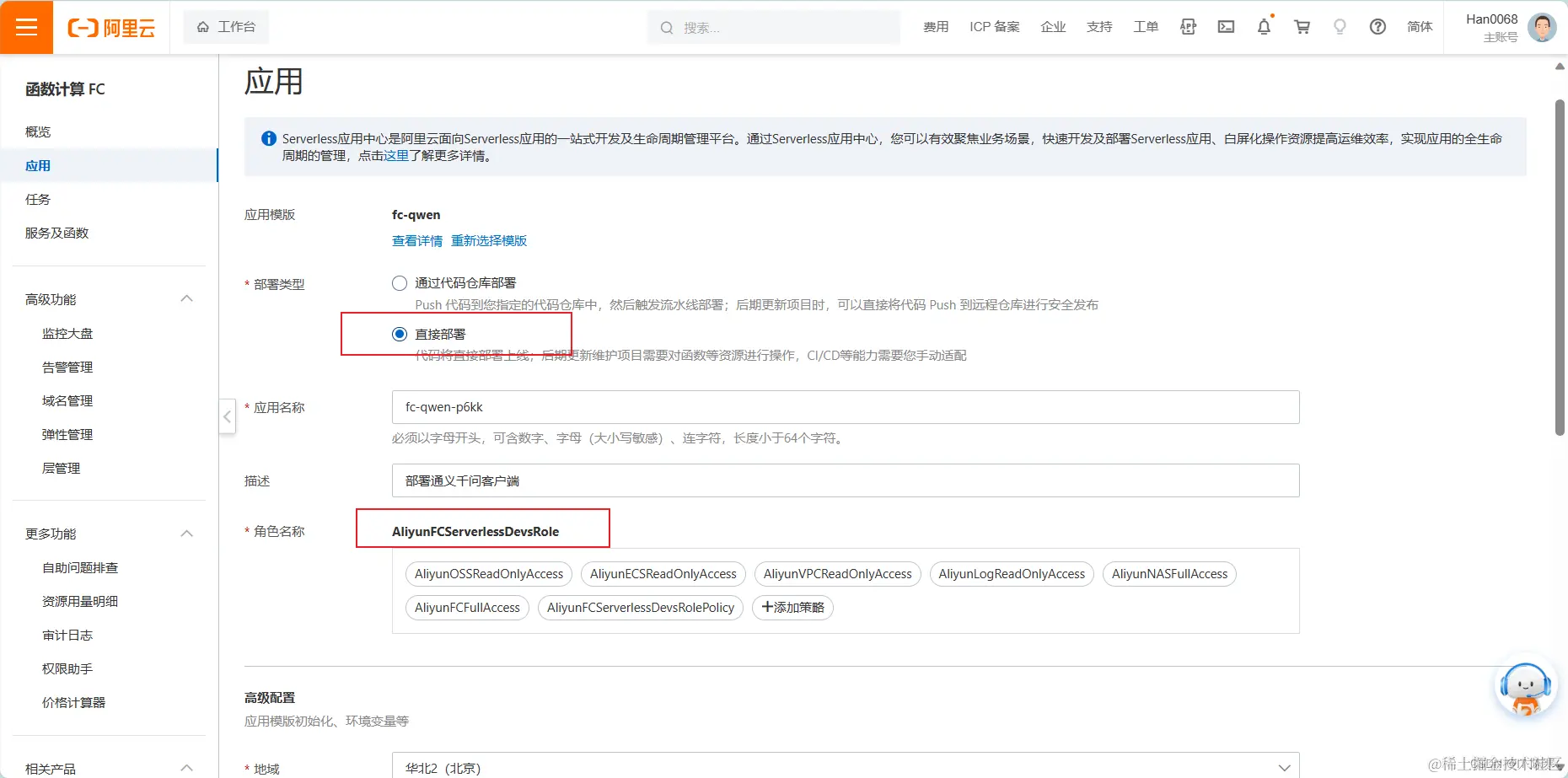Open 监控大盘
The image size is (1568, 778).
point(67,333)
